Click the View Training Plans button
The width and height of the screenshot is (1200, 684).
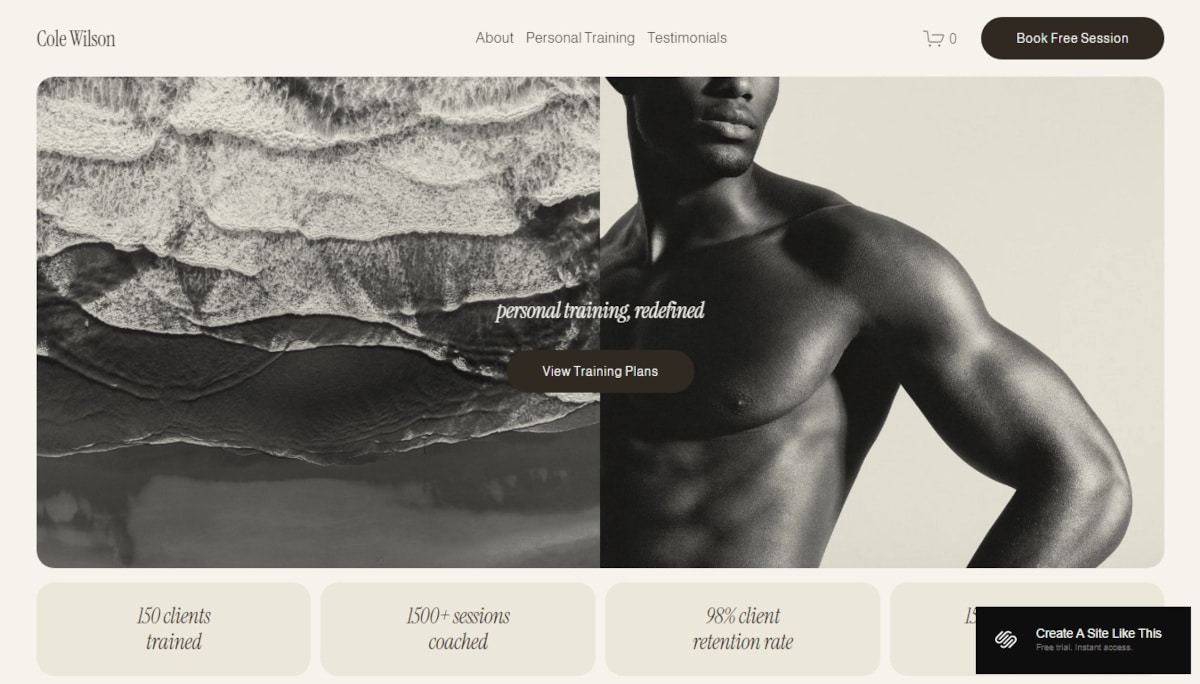[600, 371]
